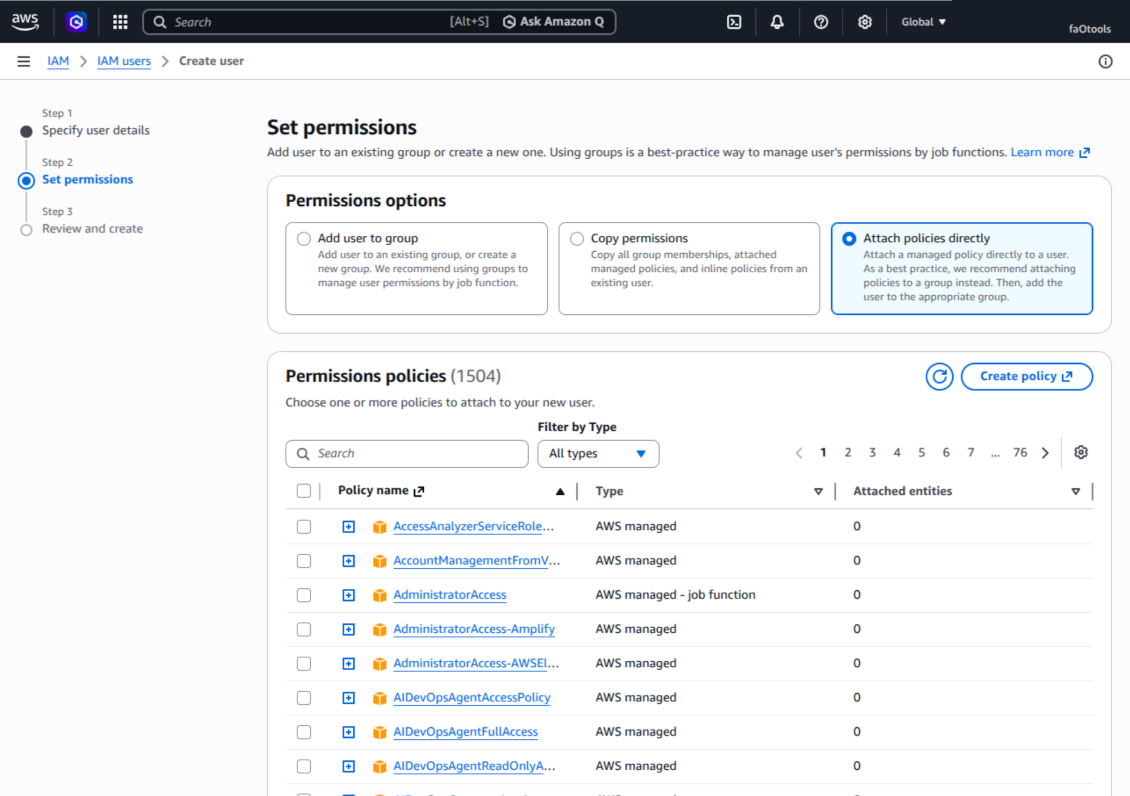Screen dimensions: 1130x796
Task: Go to page 5 of policies
Action: pyautogui.click(x=921, y=452)
